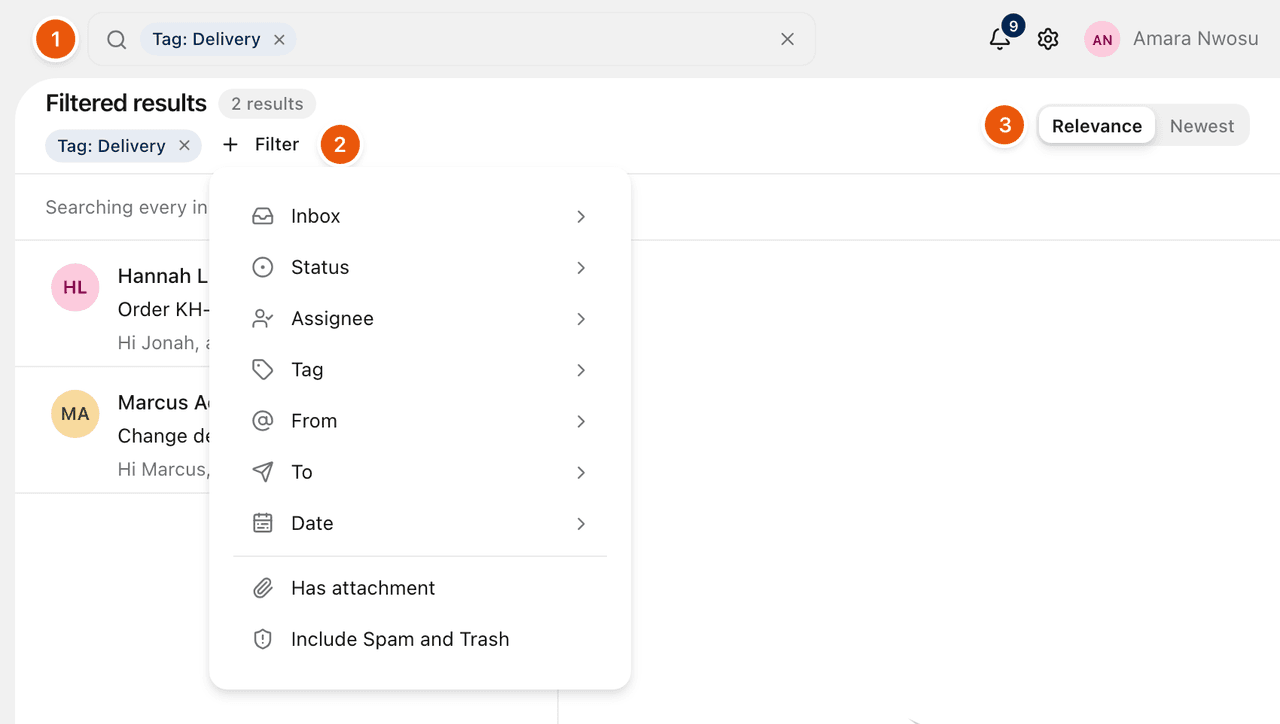Click the Date calendar icon
Screen dimensions: 1280x724
tap(263, 523)
